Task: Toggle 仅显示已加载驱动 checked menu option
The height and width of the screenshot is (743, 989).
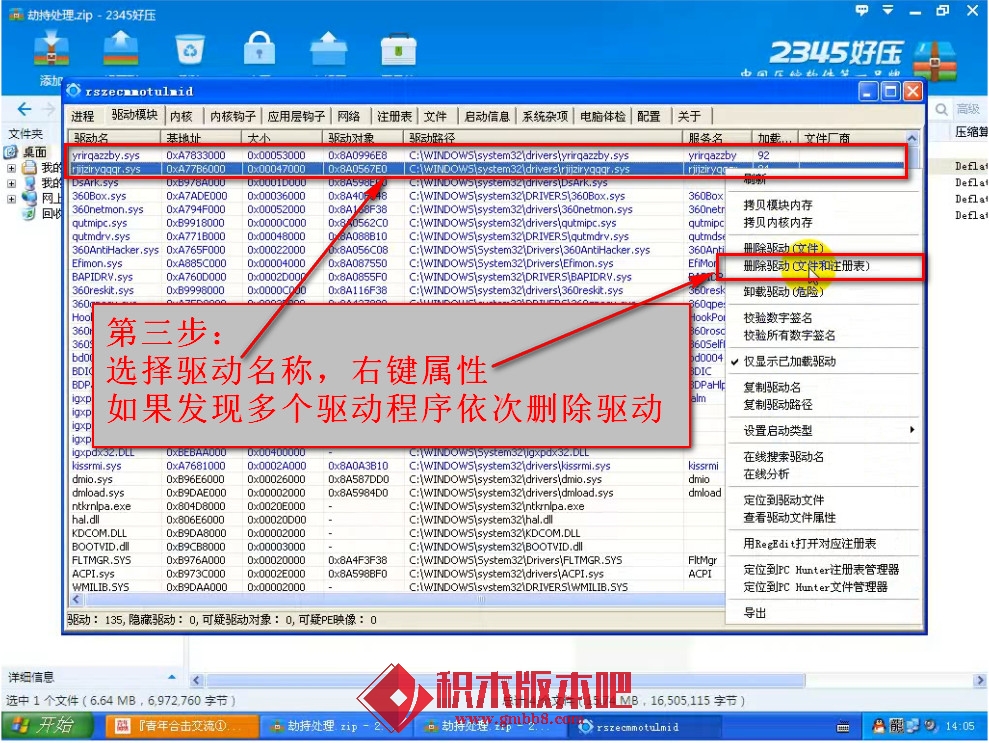Action: pyautogui.click(x=790, y=361)
